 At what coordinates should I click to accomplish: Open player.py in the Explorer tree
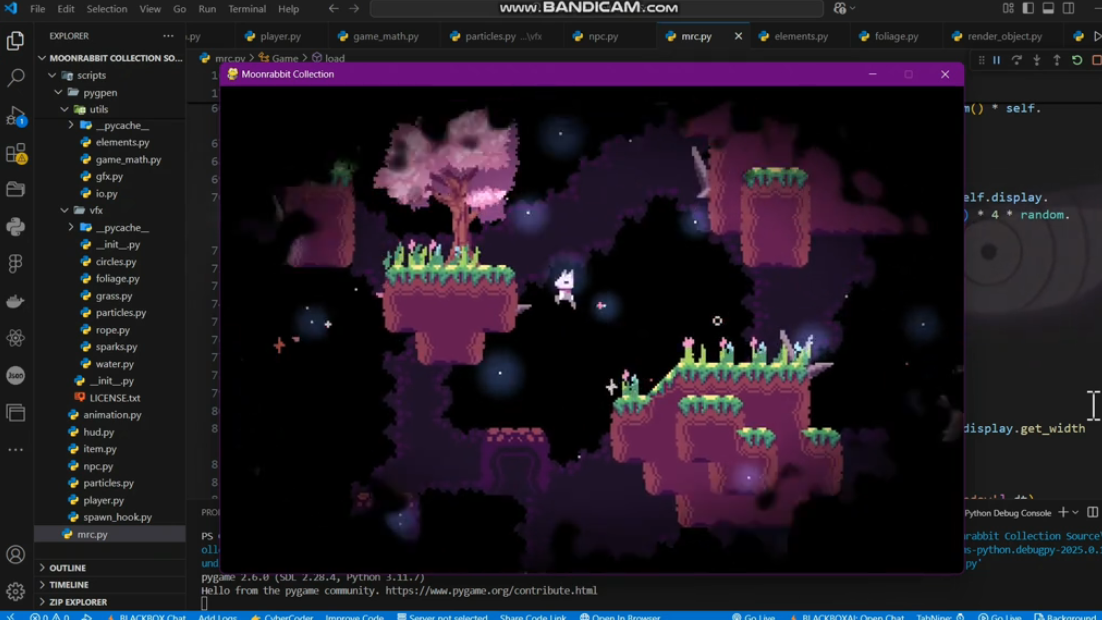pos(103,500)
